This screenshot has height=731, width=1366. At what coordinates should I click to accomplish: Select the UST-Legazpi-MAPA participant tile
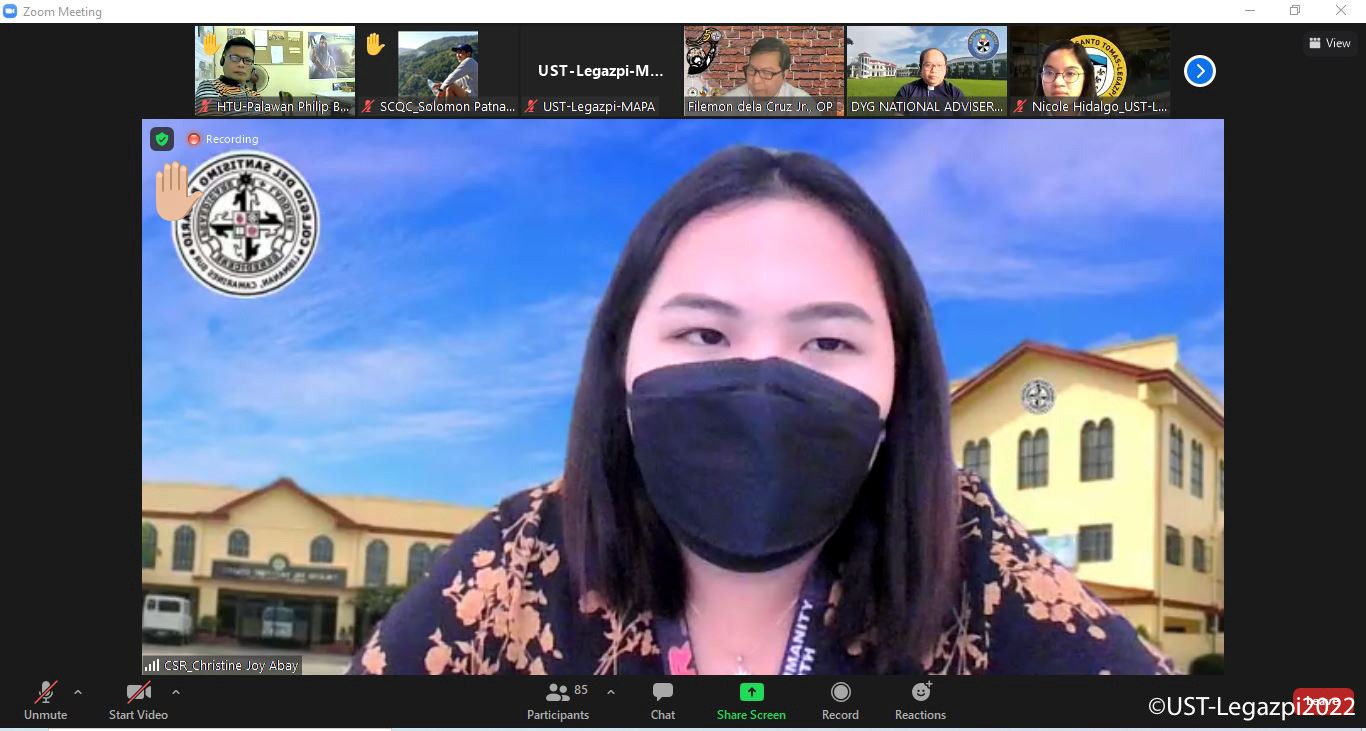[601, 71]
